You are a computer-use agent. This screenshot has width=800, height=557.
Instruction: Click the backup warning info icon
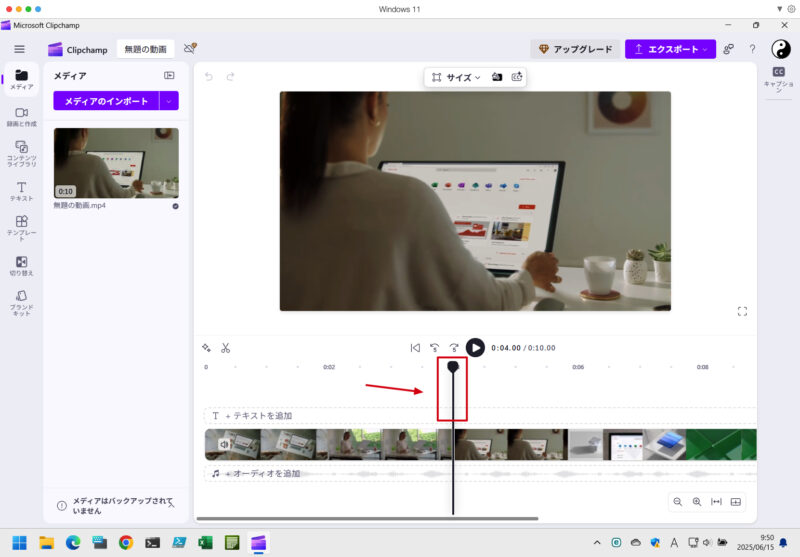click(62, 505)
